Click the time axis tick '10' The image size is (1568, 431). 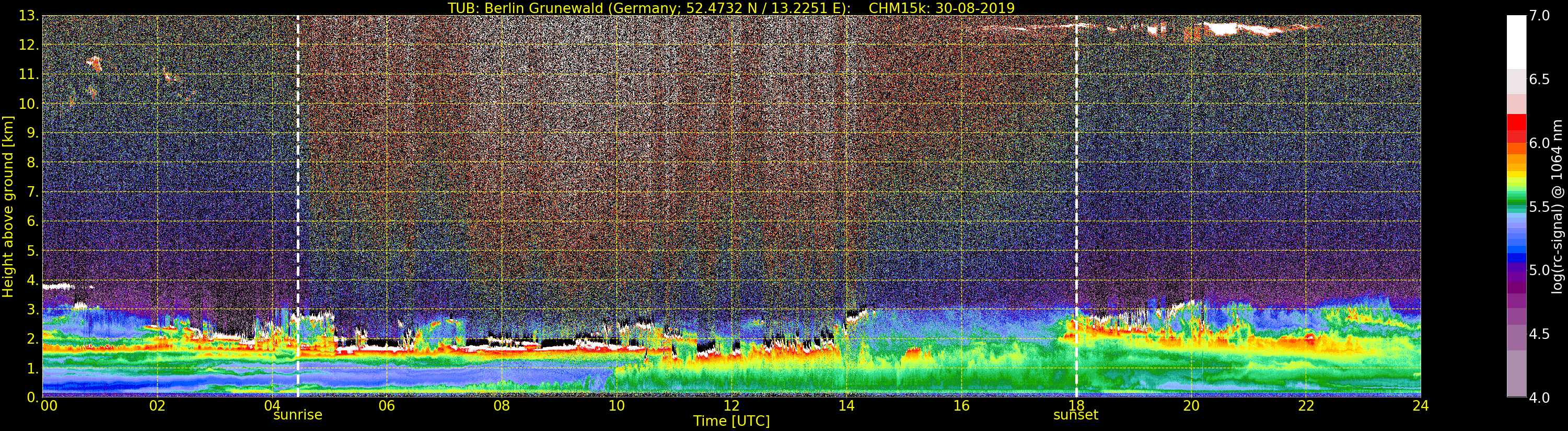[617, 406]
